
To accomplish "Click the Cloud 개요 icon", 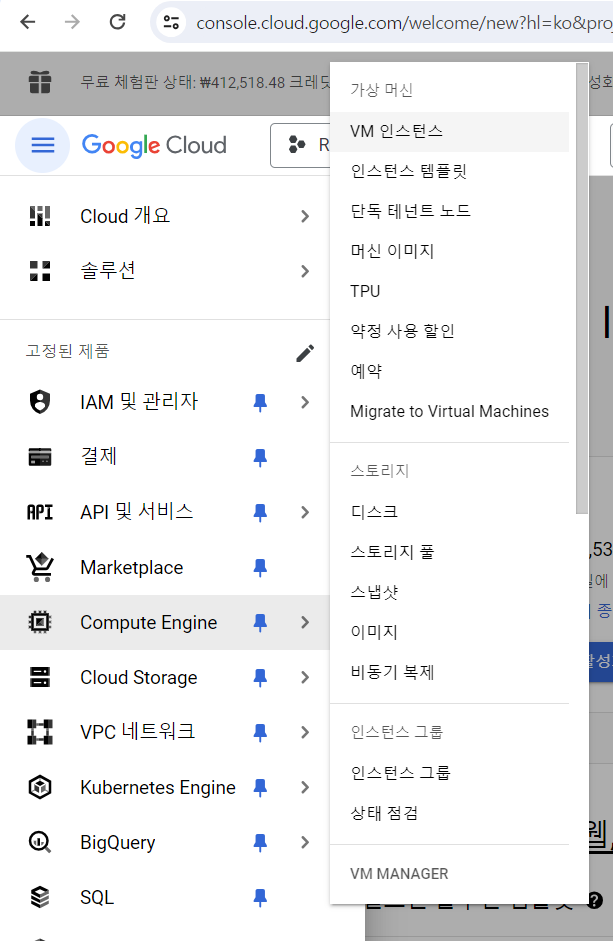I will pos(40,216).
